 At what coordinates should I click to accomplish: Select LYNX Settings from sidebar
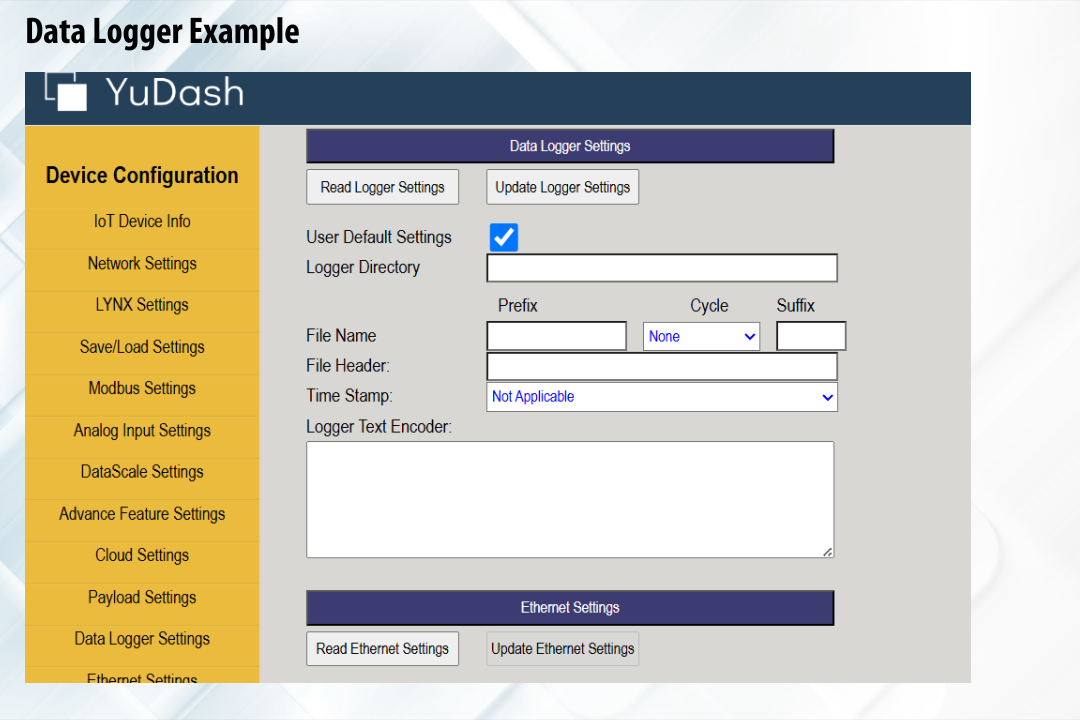coord(142,305)
